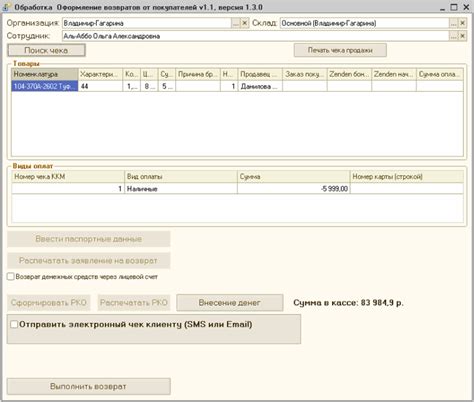Select the Номенклатура column header

coord(45,74)
